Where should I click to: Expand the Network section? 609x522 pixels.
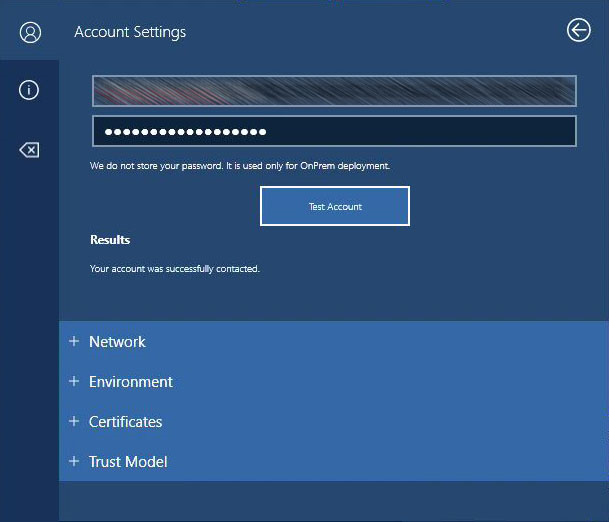coord(117,342)
